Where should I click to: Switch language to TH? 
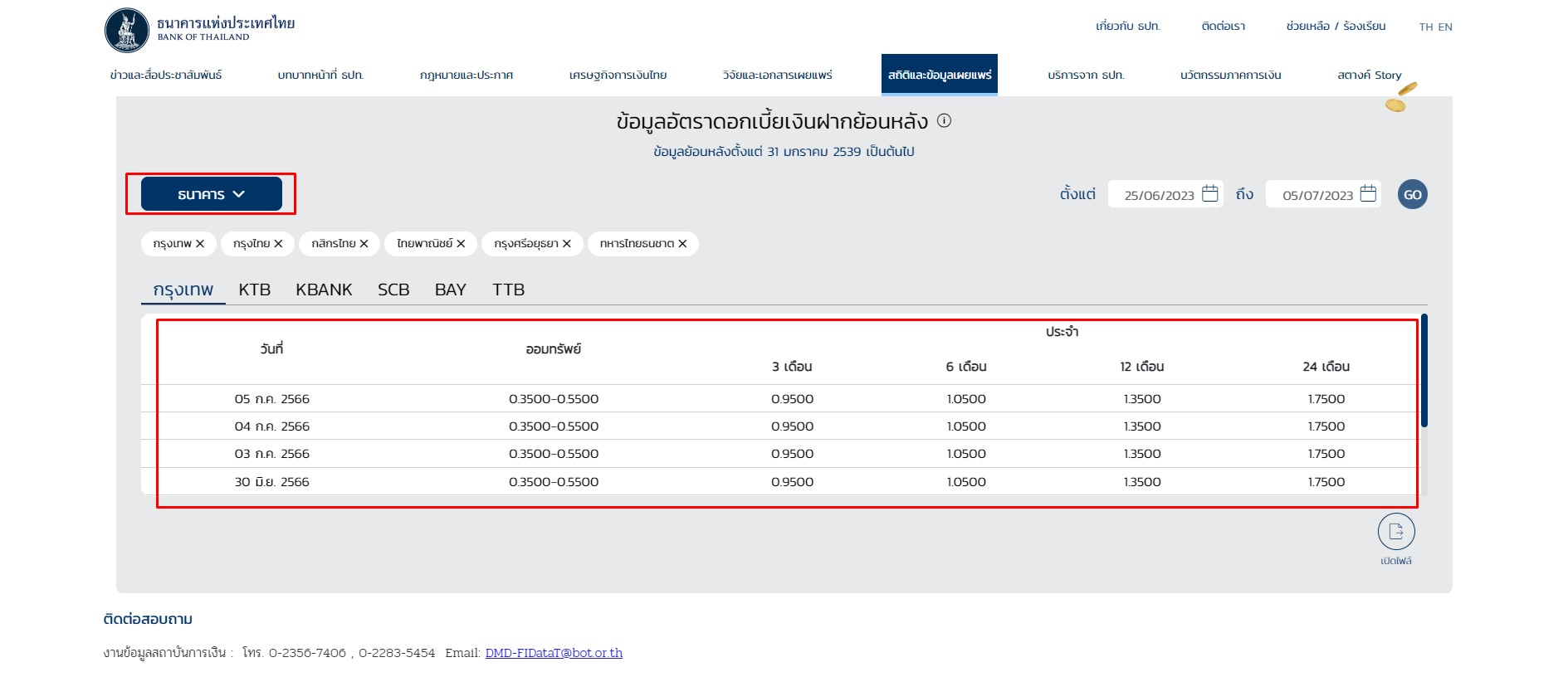[x=1426, y=27]
